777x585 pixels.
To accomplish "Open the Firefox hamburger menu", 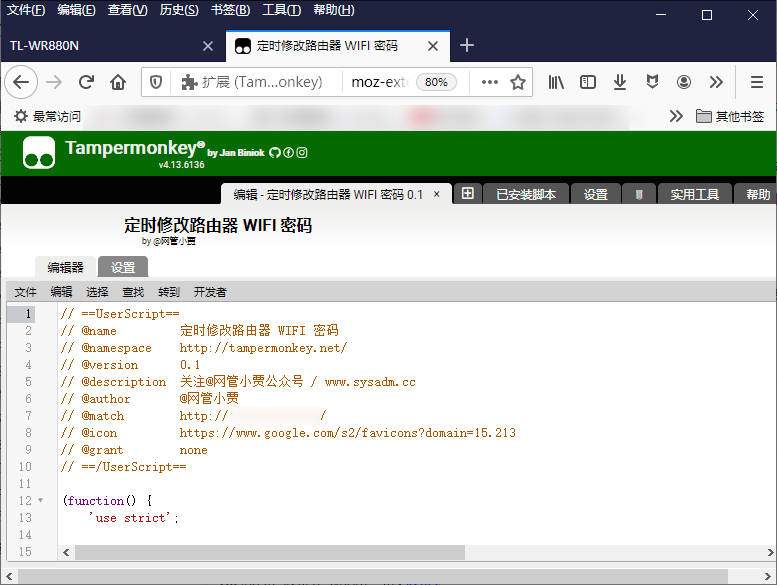I will click(x=757, y=82).
